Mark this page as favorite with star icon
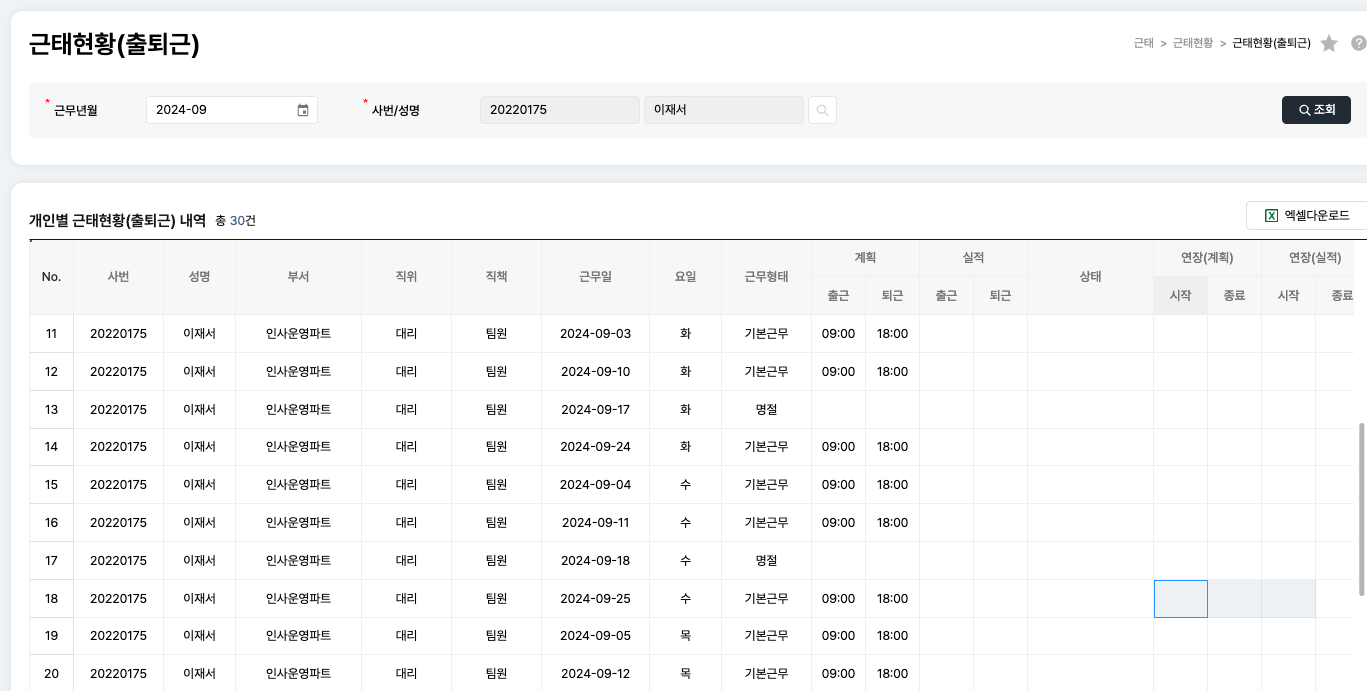The height and width of the screenshot is (691, 1367). (1329, 44)
